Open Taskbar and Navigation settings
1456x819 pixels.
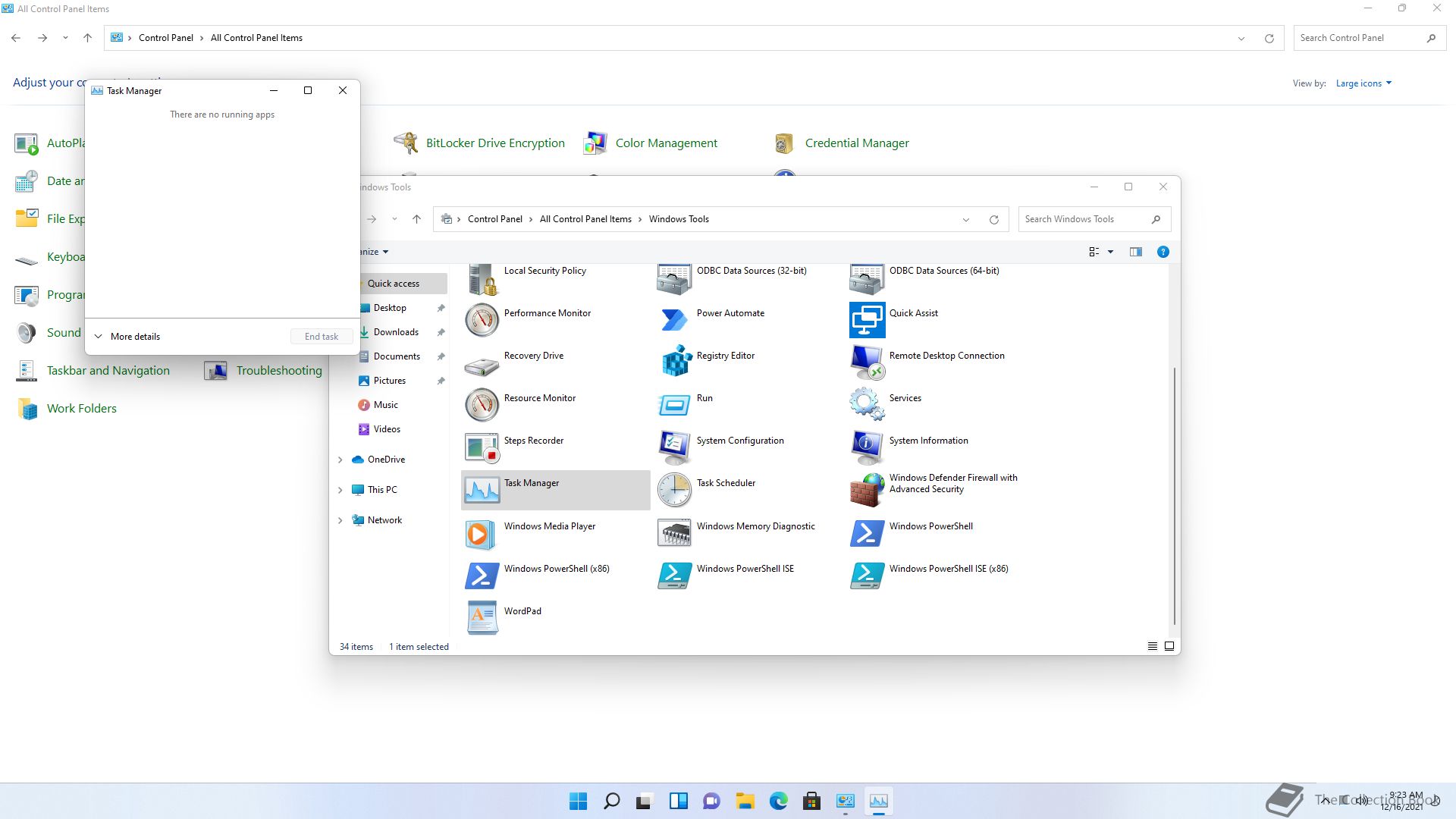coord(108,371)
